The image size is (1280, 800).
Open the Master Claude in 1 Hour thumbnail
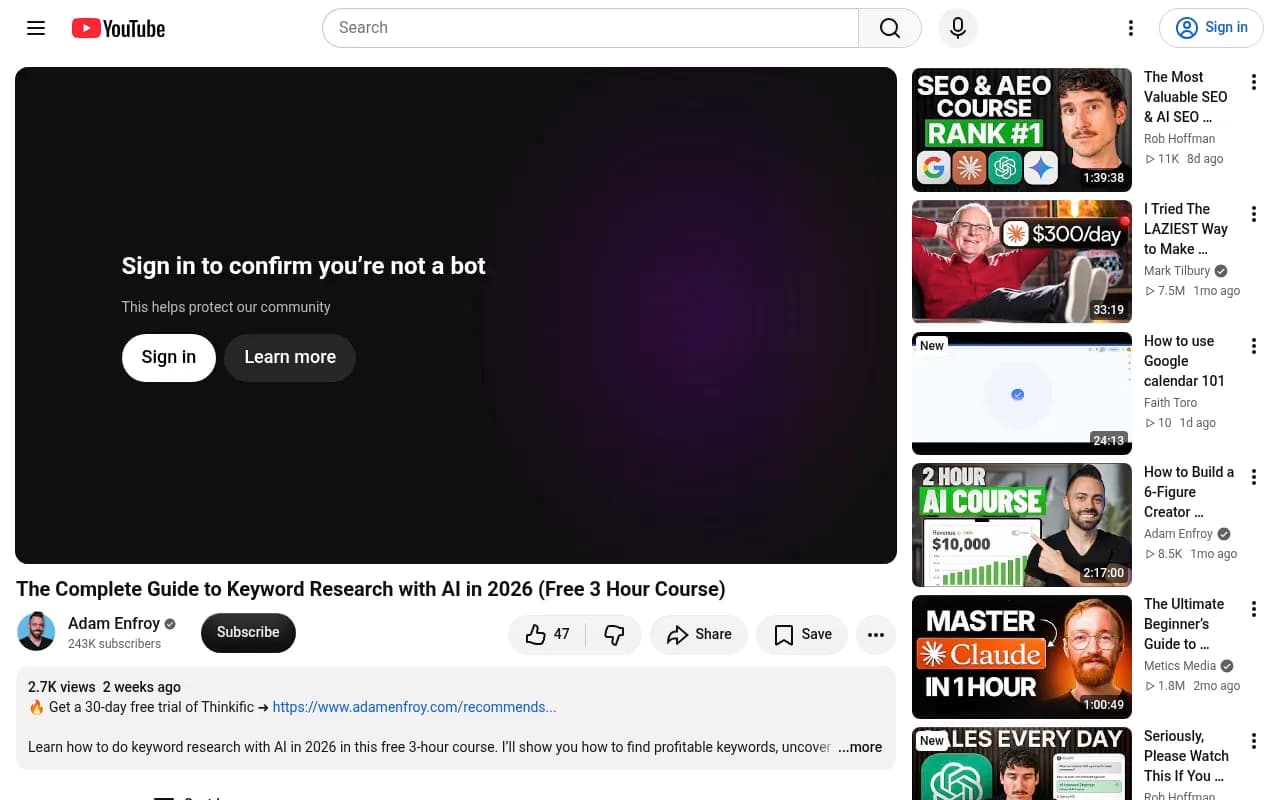[1022, 657]
